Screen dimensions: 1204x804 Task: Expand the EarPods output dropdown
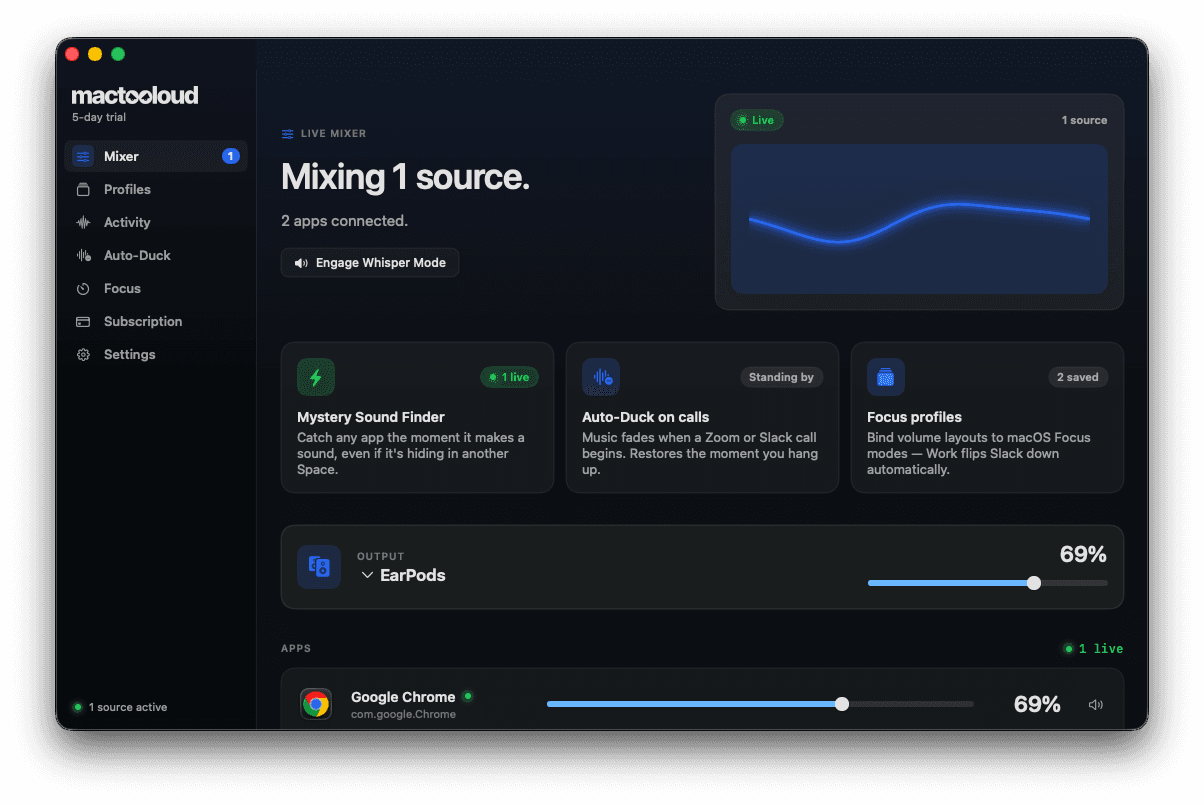(x=403, y=575)
